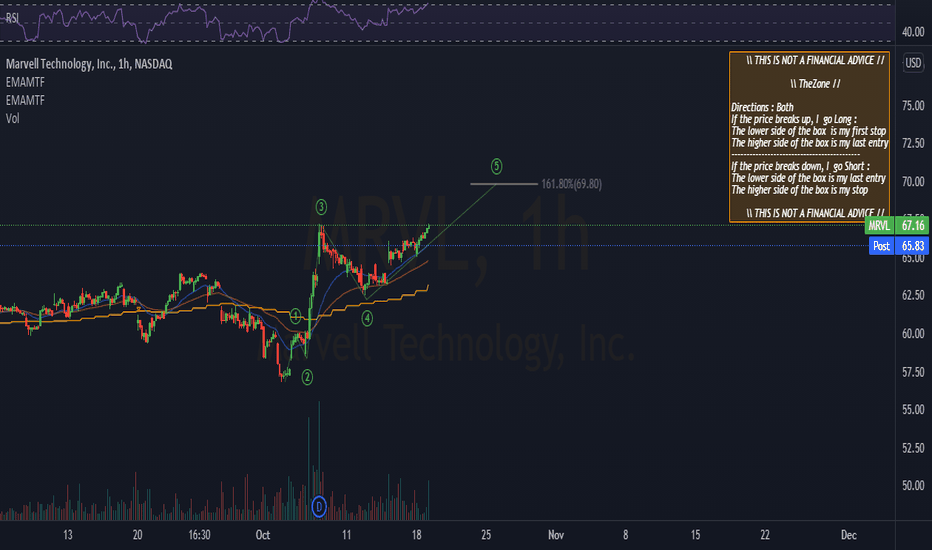Click the top 'THIS IS NOT A FINANCIAL ADVICE' line
This screenshot has width=932, height=550.
coord(815,60)
